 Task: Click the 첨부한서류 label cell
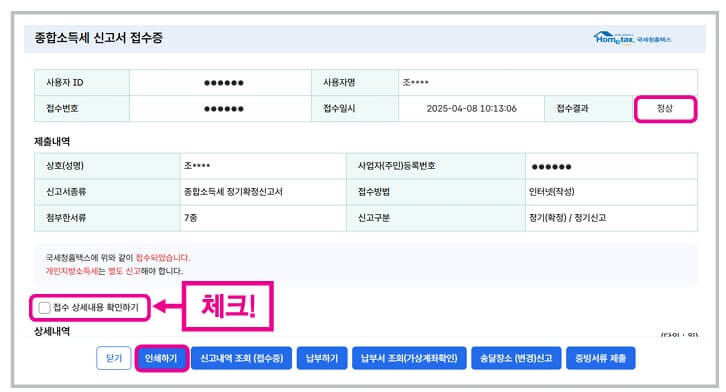tap(107, 218)
